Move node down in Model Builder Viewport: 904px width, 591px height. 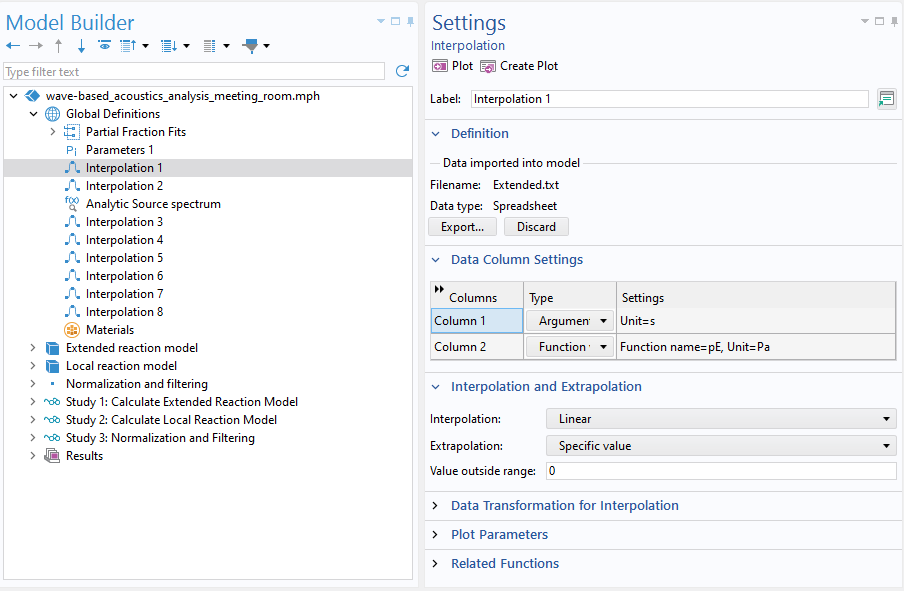[x=81, y=46]
